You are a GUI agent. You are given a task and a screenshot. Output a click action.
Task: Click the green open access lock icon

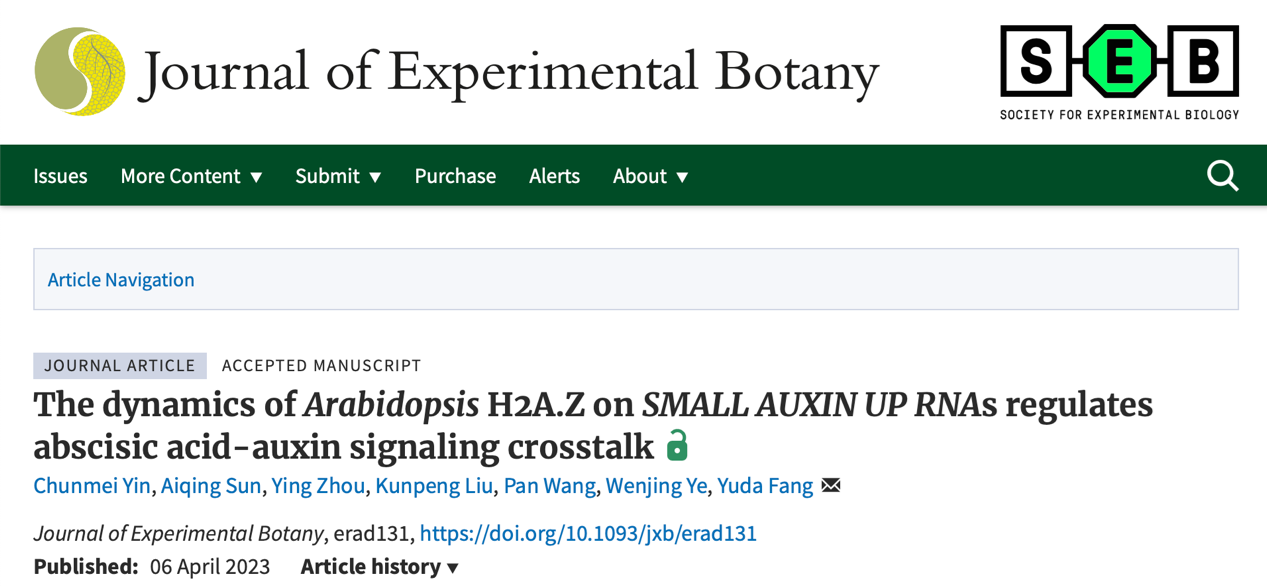(x=678, y=445)
